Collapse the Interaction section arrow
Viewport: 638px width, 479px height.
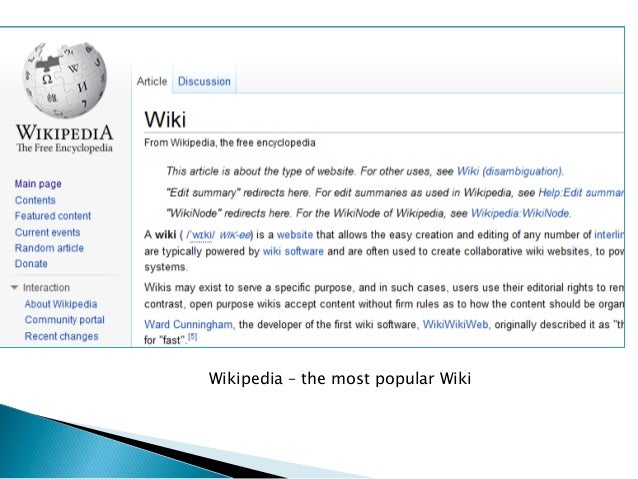pyautogui.click(x=14, y=288)
